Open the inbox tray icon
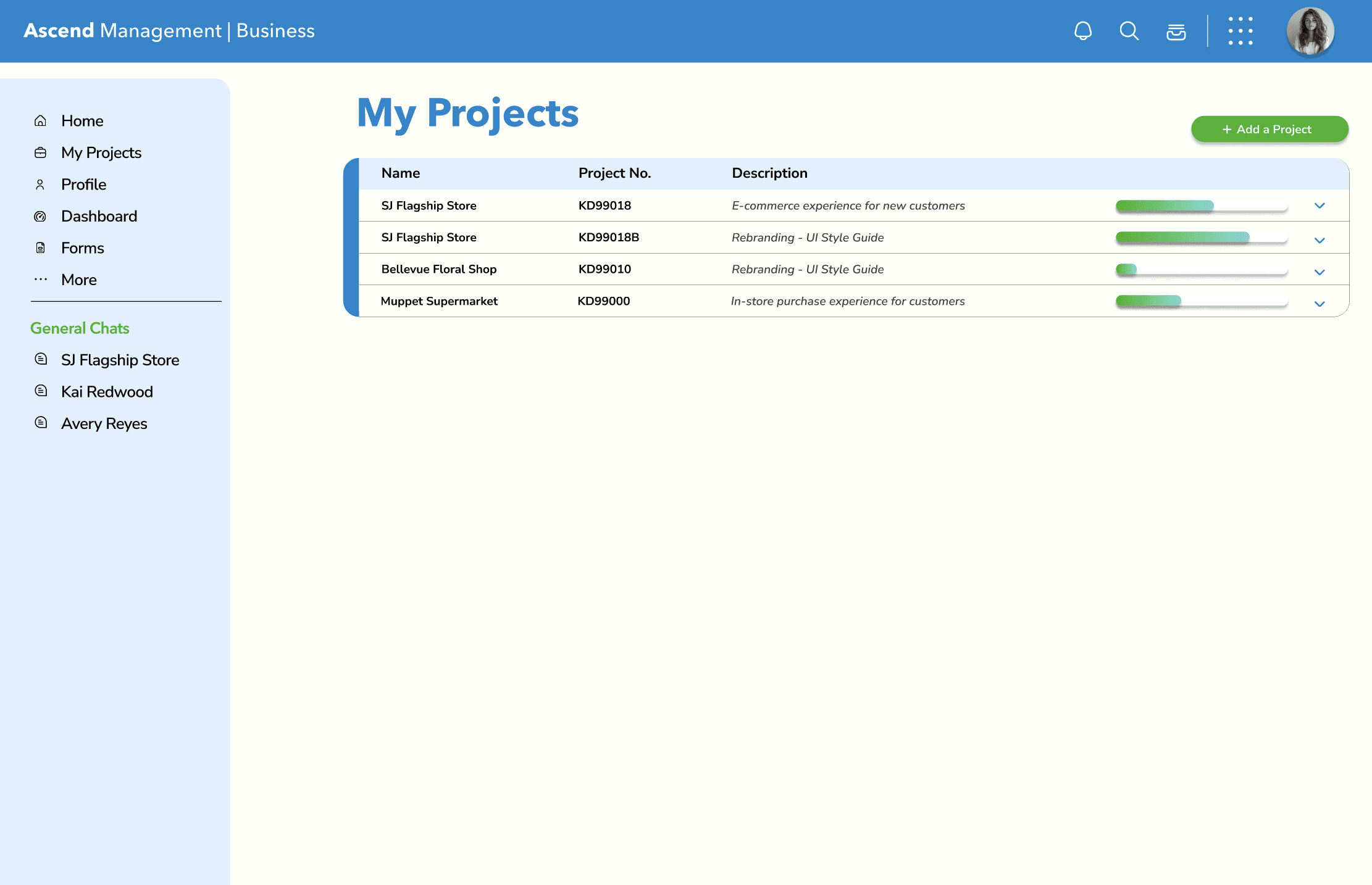1372x885 pixels. pos(1176,31)
